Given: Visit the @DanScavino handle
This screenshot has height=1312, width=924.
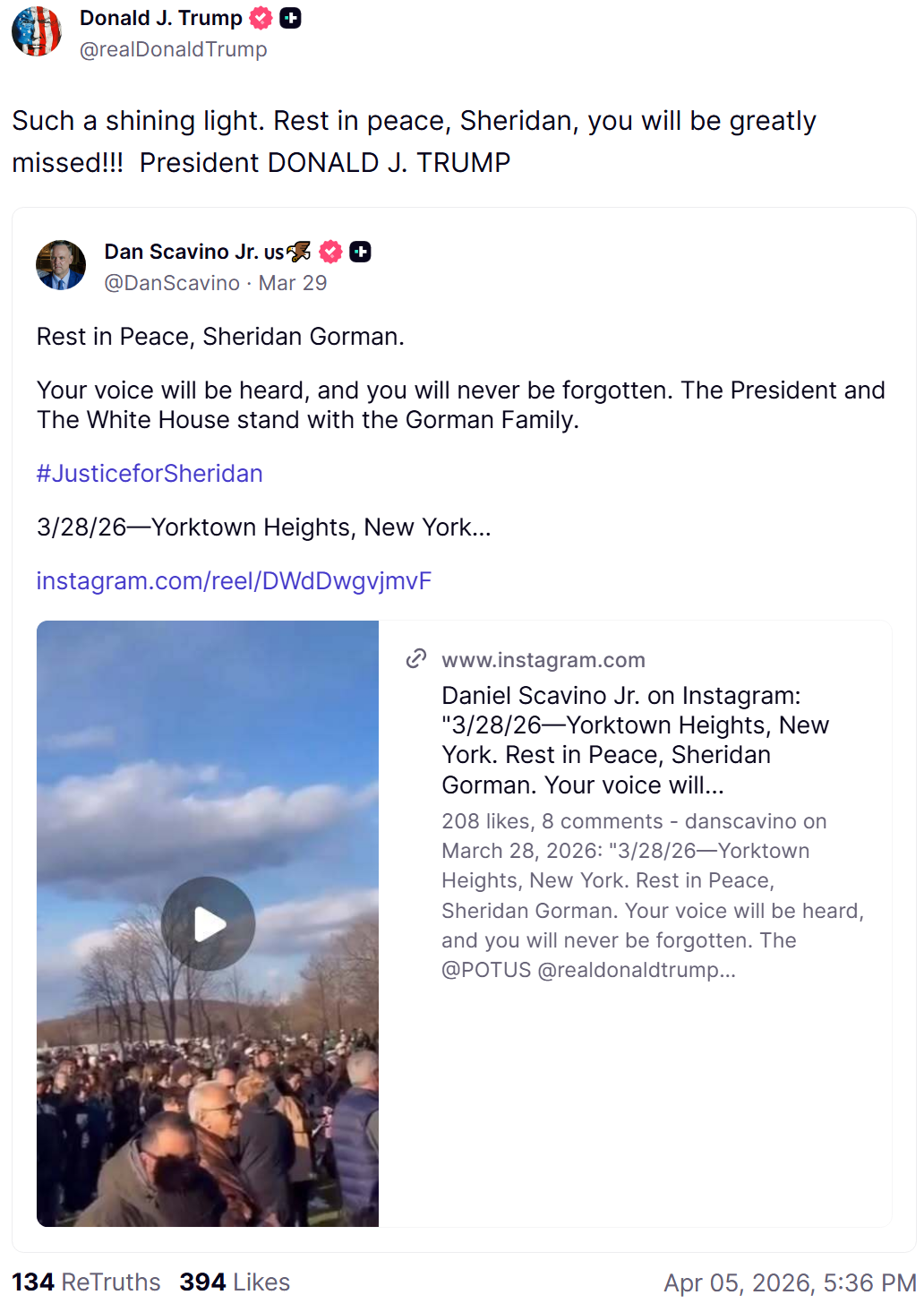Looking at the screenshot, I should pos(172,283).
